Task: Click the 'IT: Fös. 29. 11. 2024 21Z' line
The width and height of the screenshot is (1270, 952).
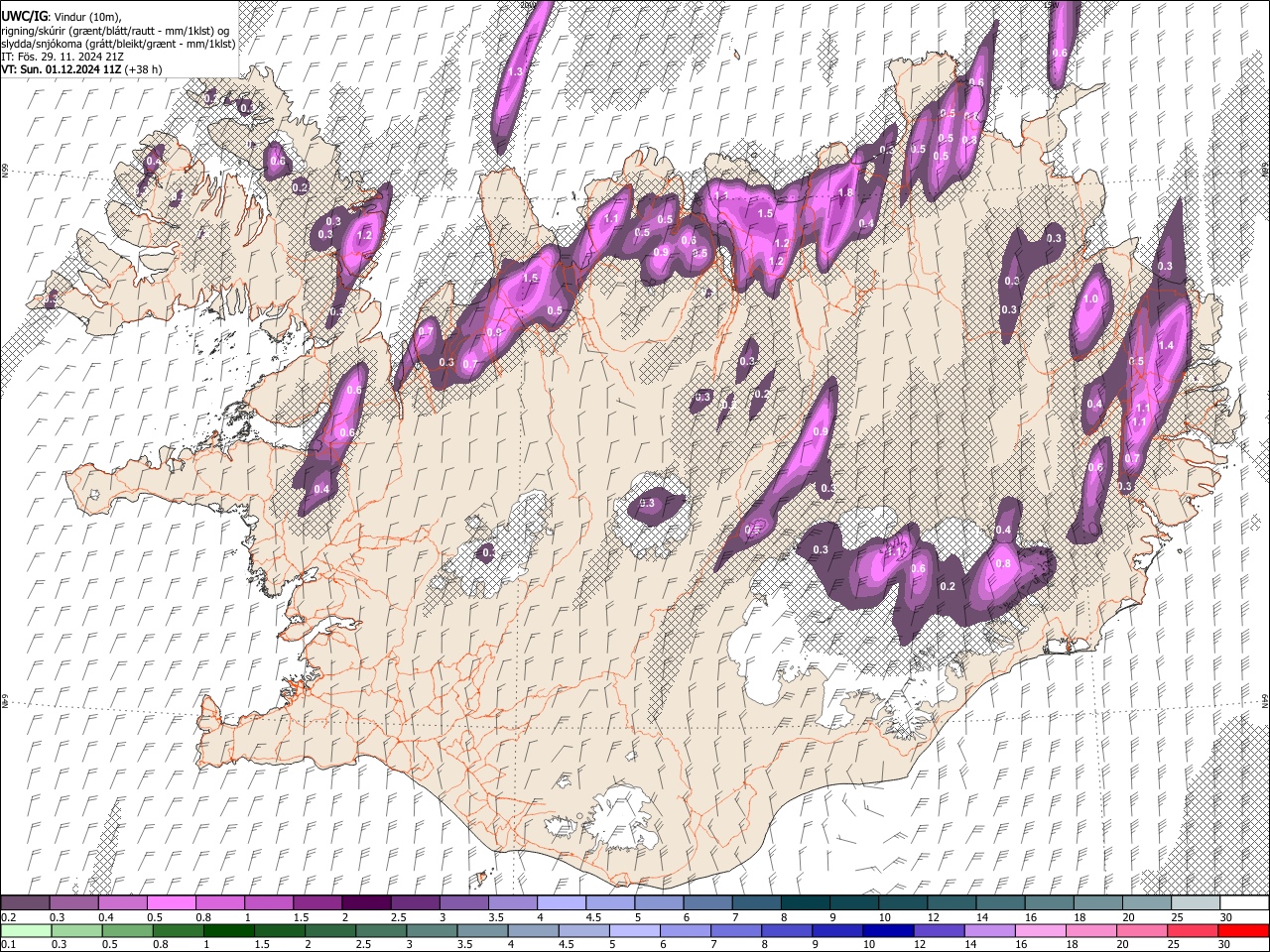Action: [63, 57]
